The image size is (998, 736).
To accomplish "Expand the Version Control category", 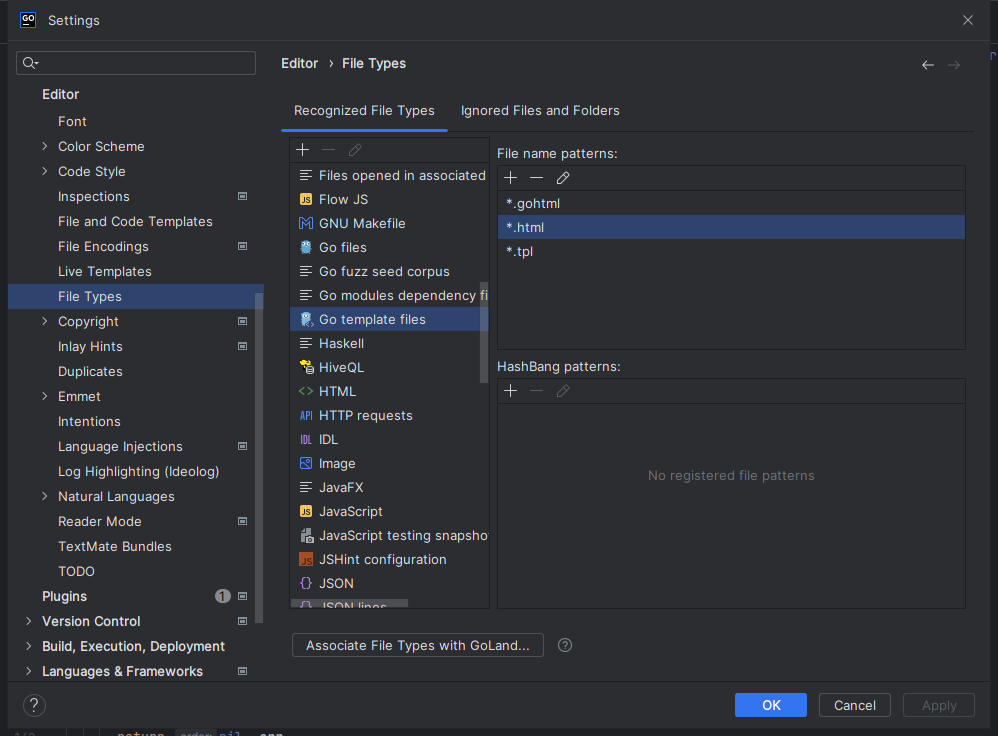I will coord(29,621).
